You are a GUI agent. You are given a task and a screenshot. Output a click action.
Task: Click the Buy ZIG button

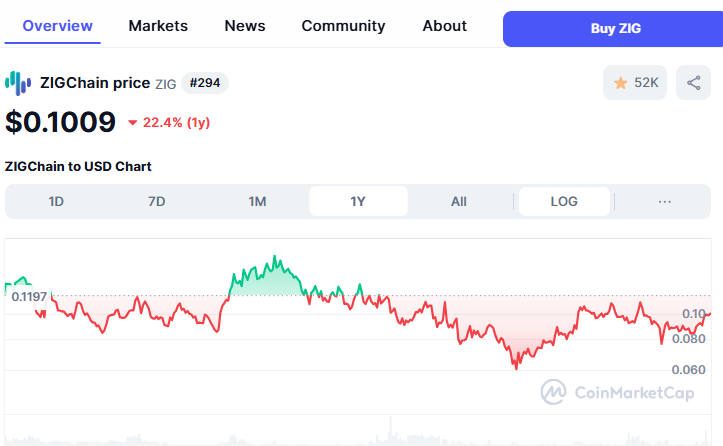[x=613, y=29]
